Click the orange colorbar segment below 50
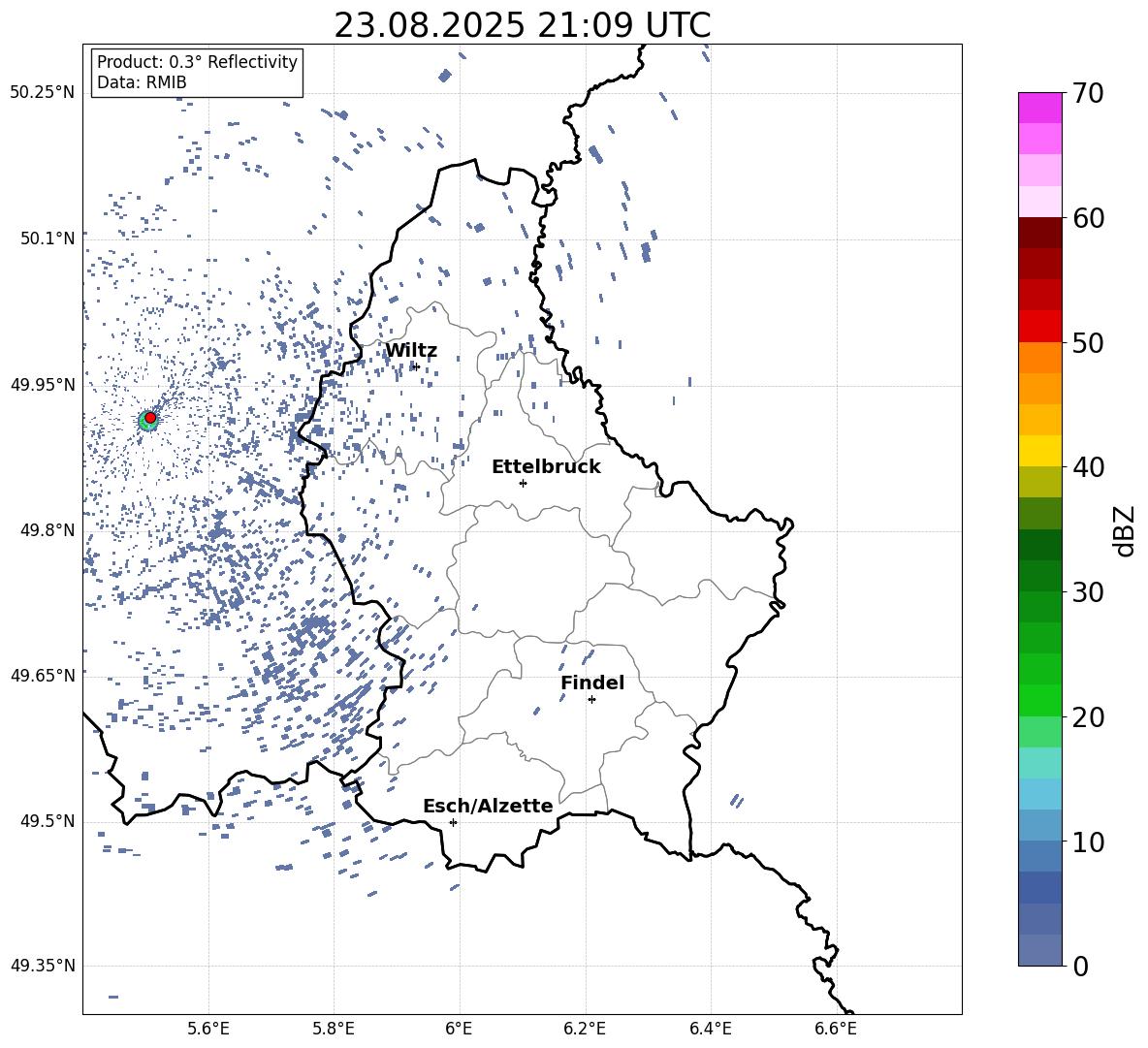The height and width of the screenshot is (1048, 1148). click(x=1039, y=358)
